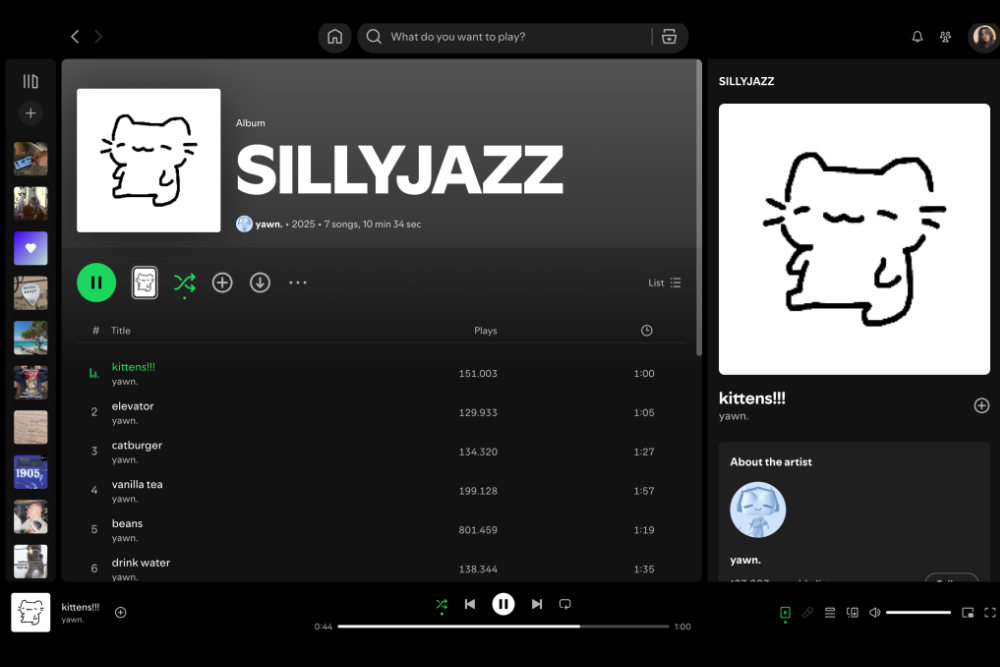Save the album to Your Library
Viewport: 1000px width, 667px height.
click(x=222, y=282)
